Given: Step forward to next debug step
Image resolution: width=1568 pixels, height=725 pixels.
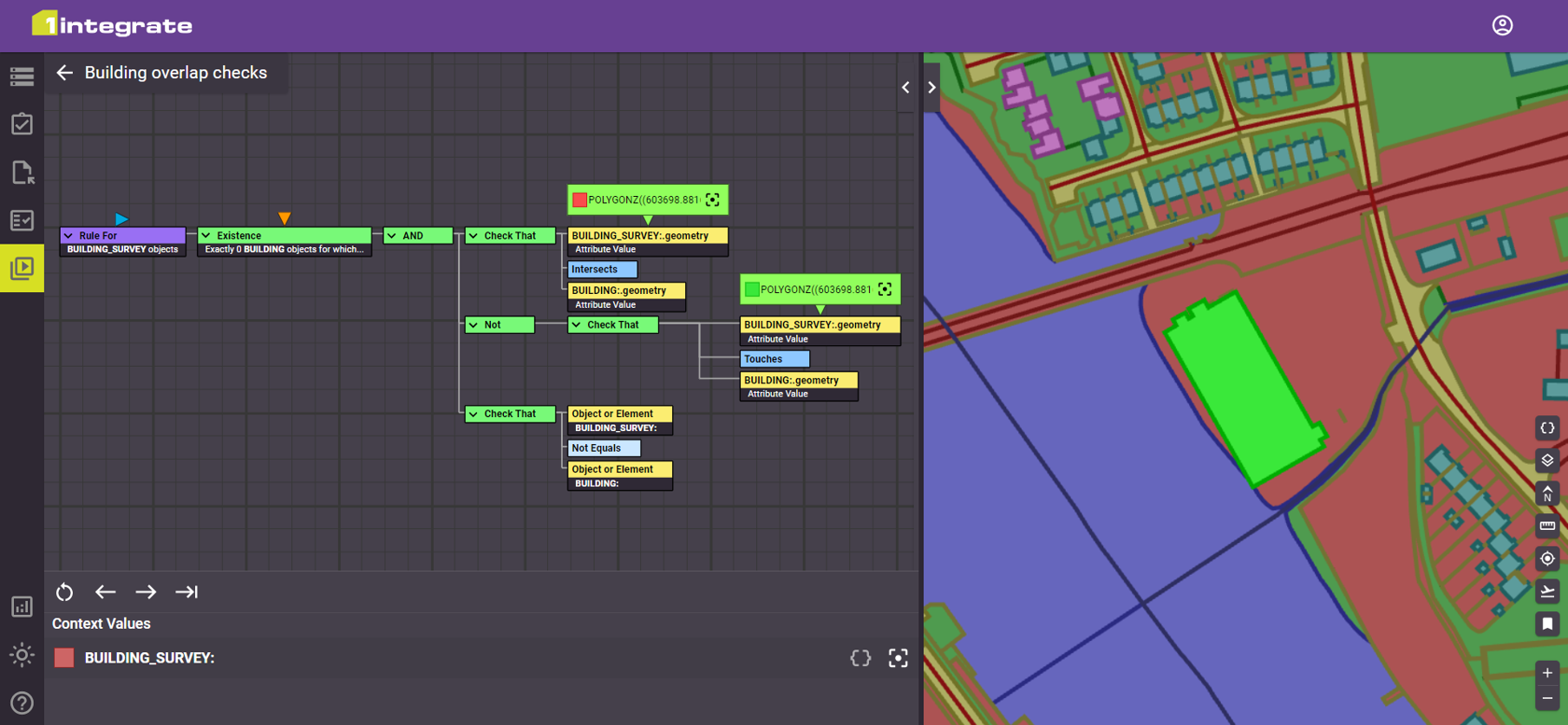Looking at the screenshot, I should [146, 593].
